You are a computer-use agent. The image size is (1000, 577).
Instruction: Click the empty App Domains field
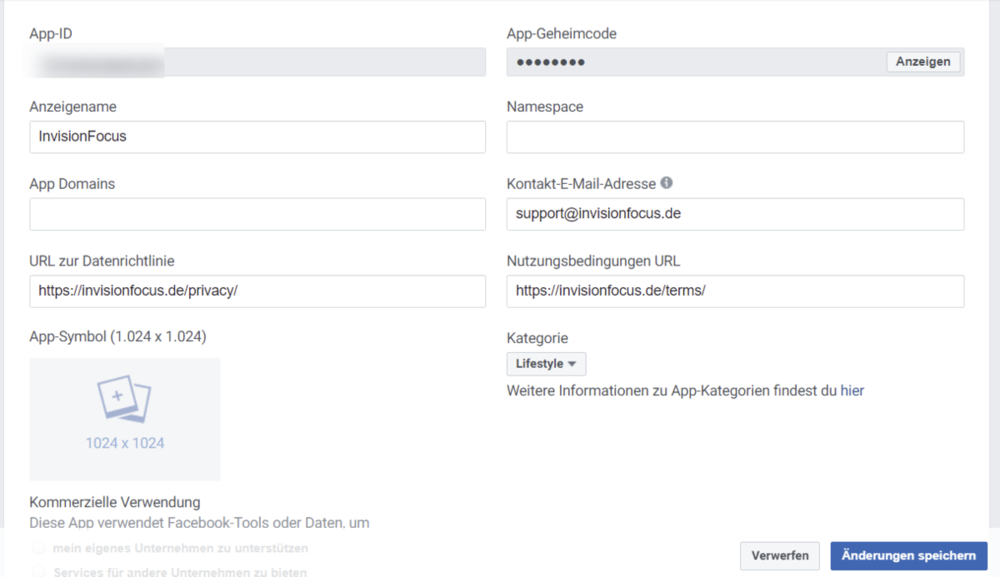tap(256, 213)
